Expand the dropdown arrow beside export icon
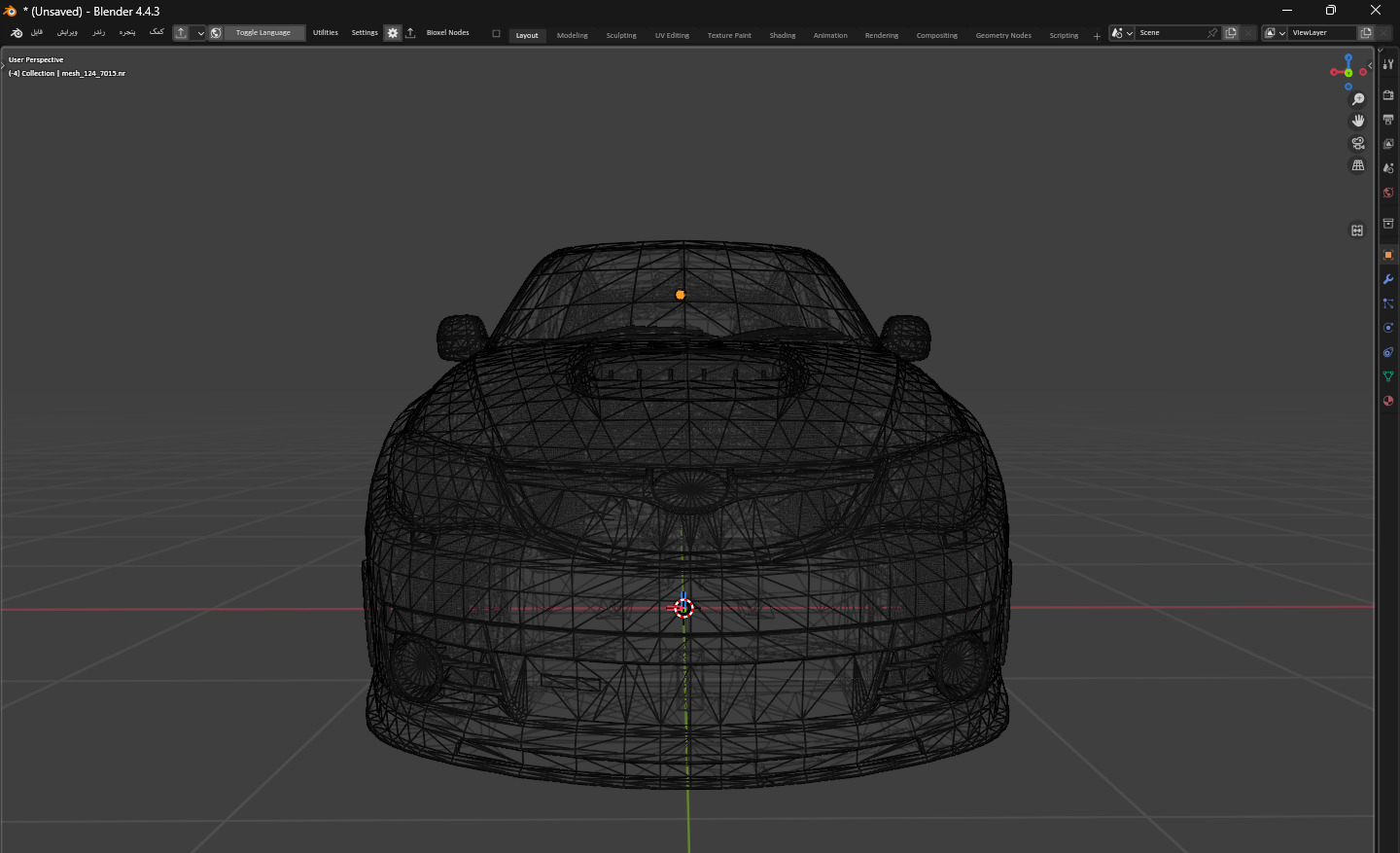This screenshot has width=1400, height=853. tap(200, 33)
